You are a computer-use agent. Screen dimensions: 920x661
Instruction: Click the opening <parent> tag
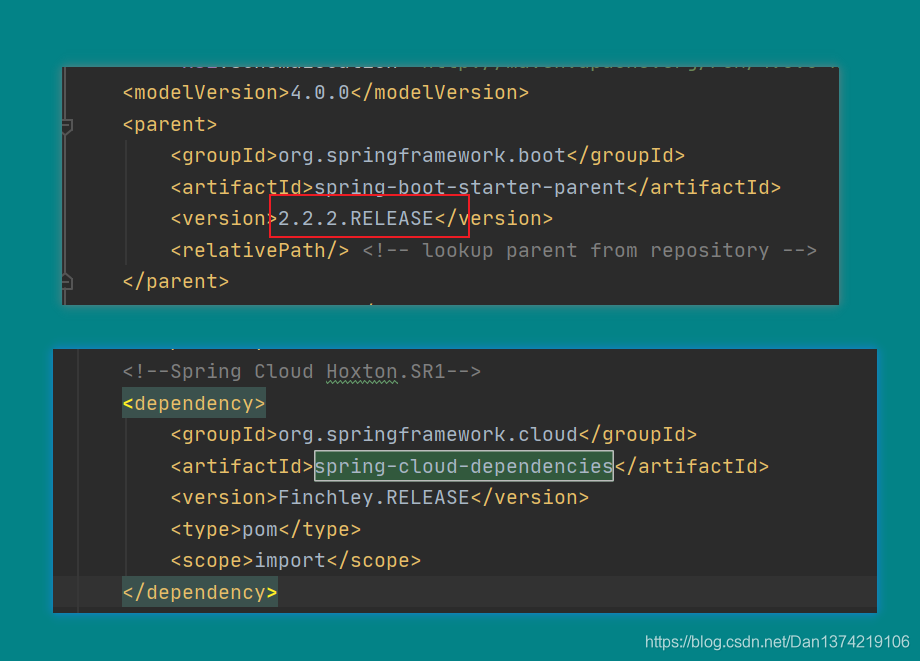(170, 124)
